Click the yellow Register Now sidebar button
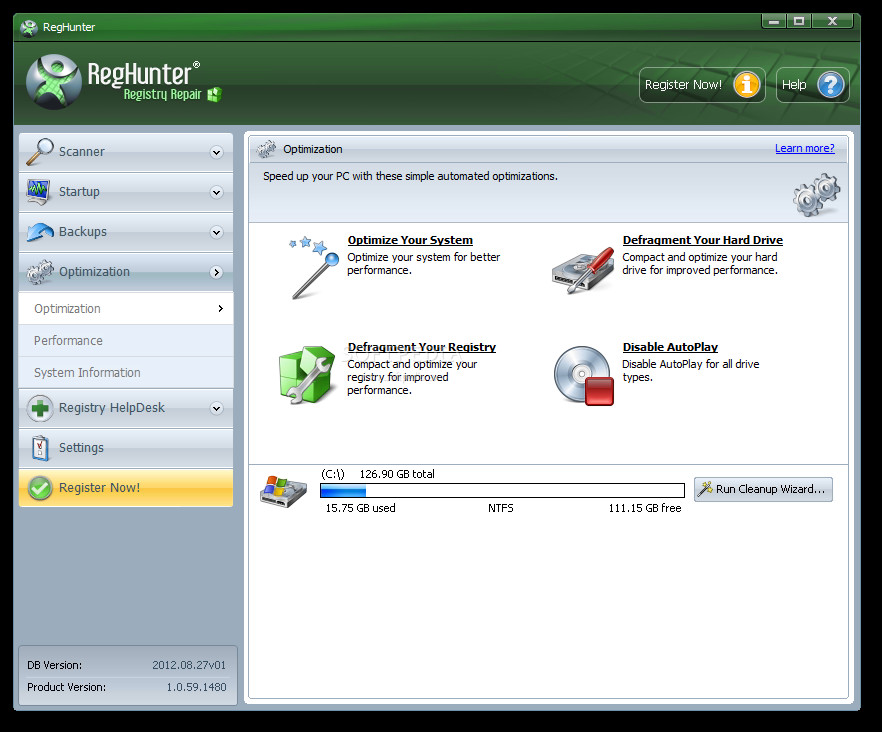 [x=126, y=488]
